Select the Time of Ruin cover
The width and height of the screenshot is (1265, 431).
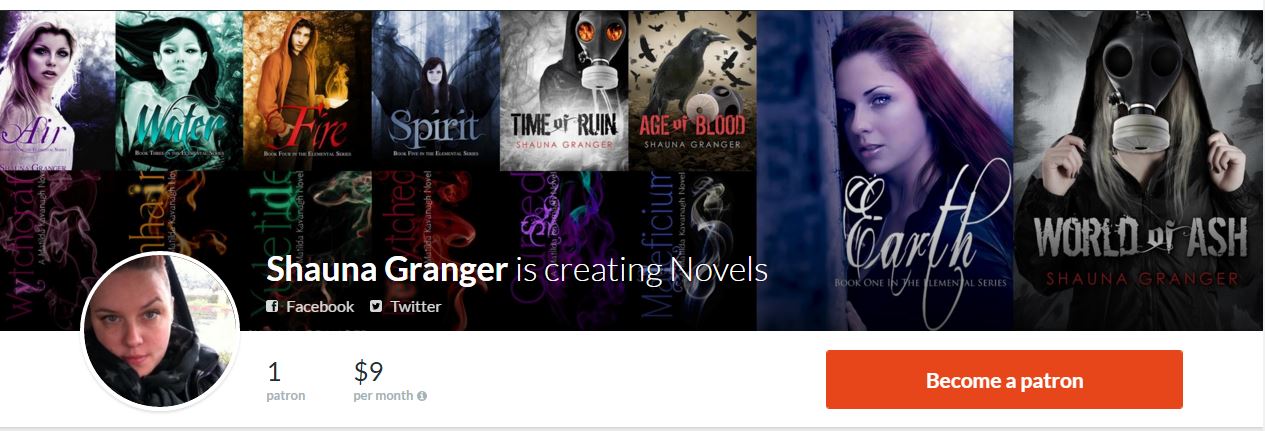pos(564,90)
